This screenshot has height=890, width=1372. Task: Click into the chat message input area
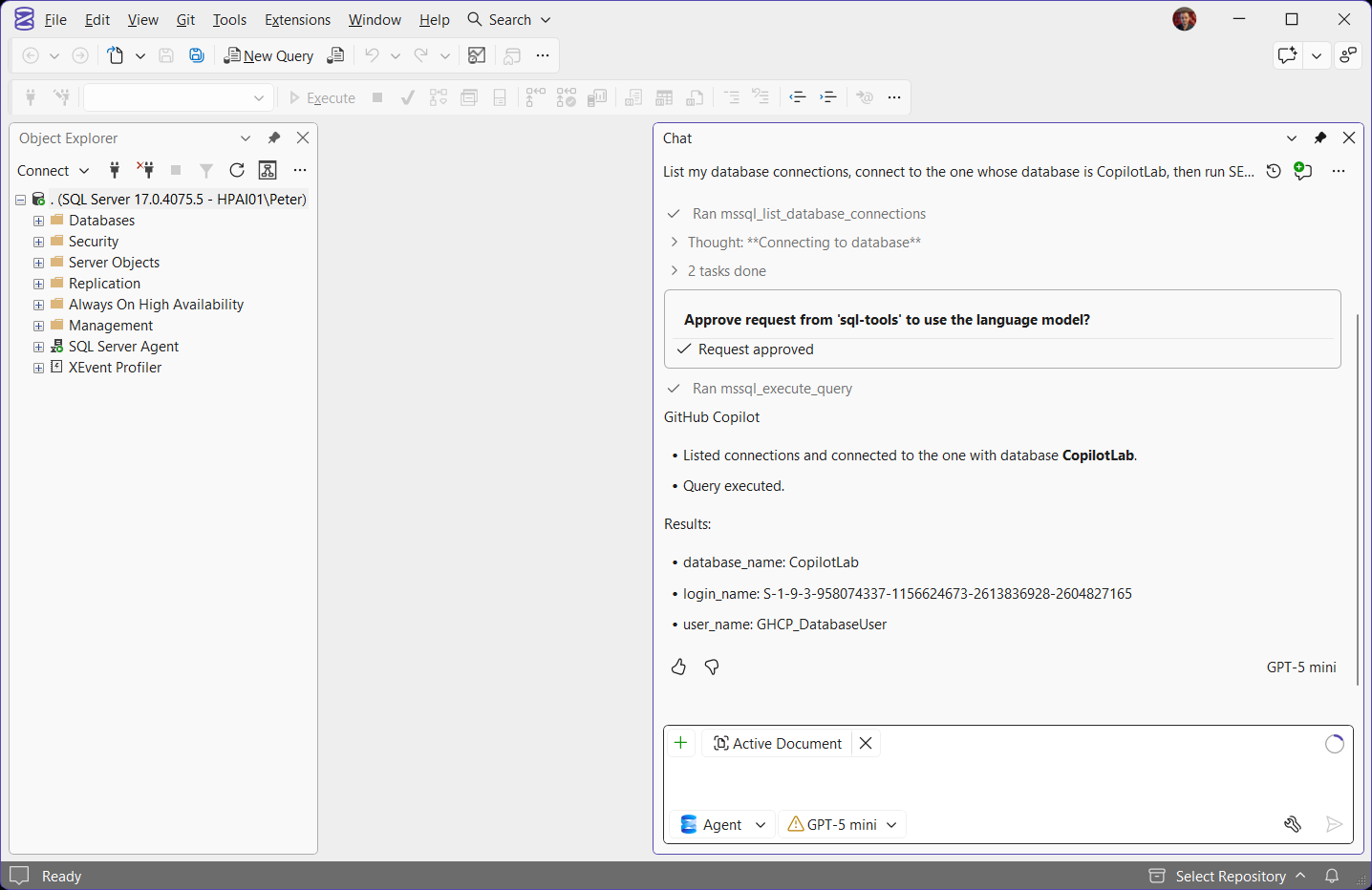coord(1008,784)
